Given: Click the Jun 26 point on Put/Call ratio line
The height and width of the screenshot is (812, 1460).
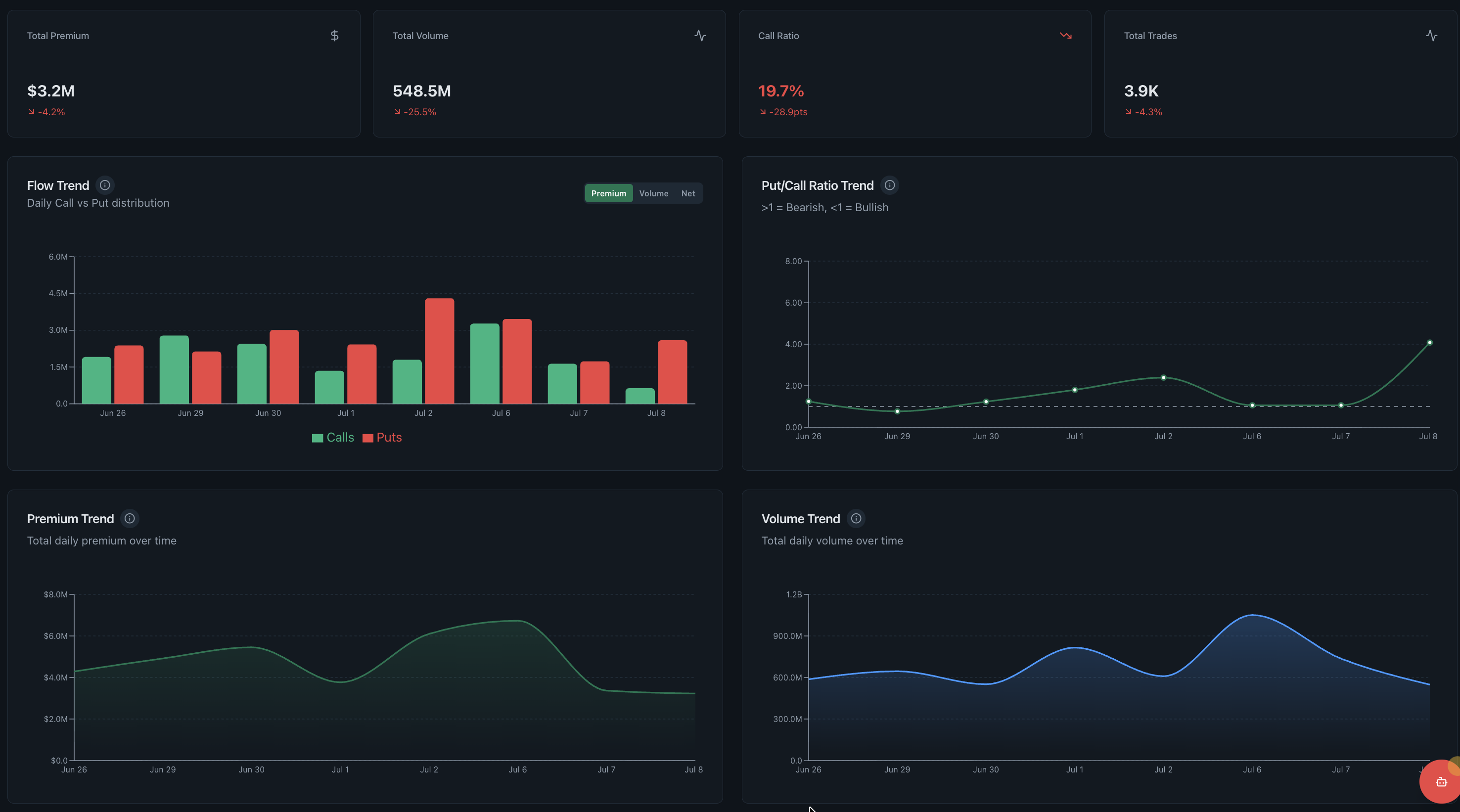Looking at the screenshot, I should coord(809,401).
